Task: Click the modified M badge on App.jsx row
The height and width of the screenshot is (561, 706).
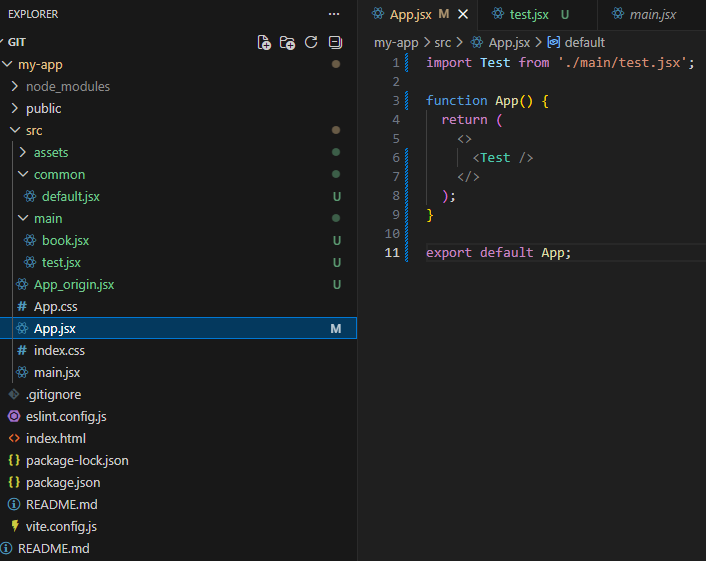Action: [x=335, y=329]
